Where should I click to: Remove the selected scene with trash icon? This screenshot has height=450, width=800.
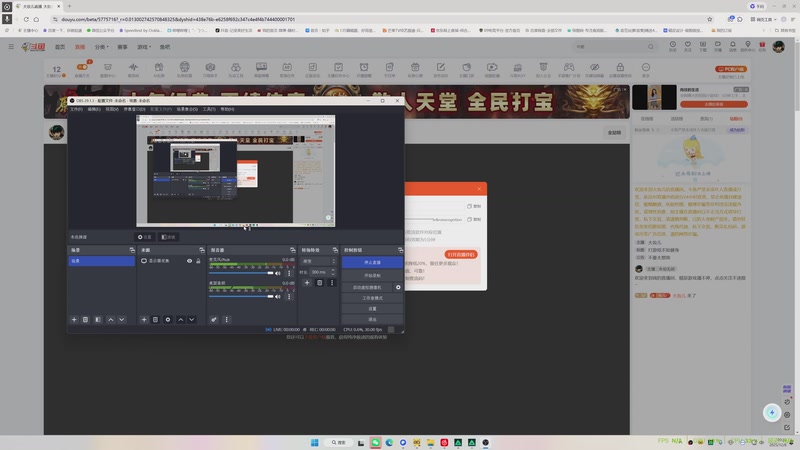pos(85,319)
